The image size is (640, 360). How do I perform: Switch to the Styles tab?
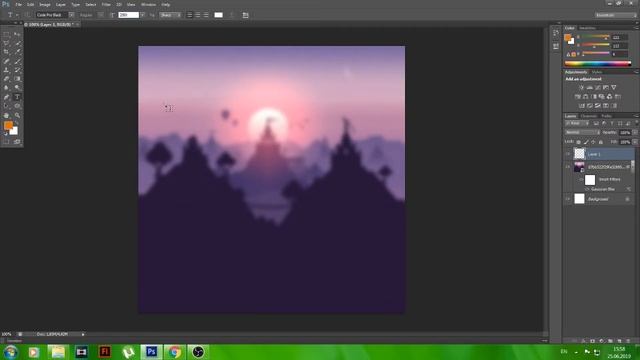(x=597, y=72)
